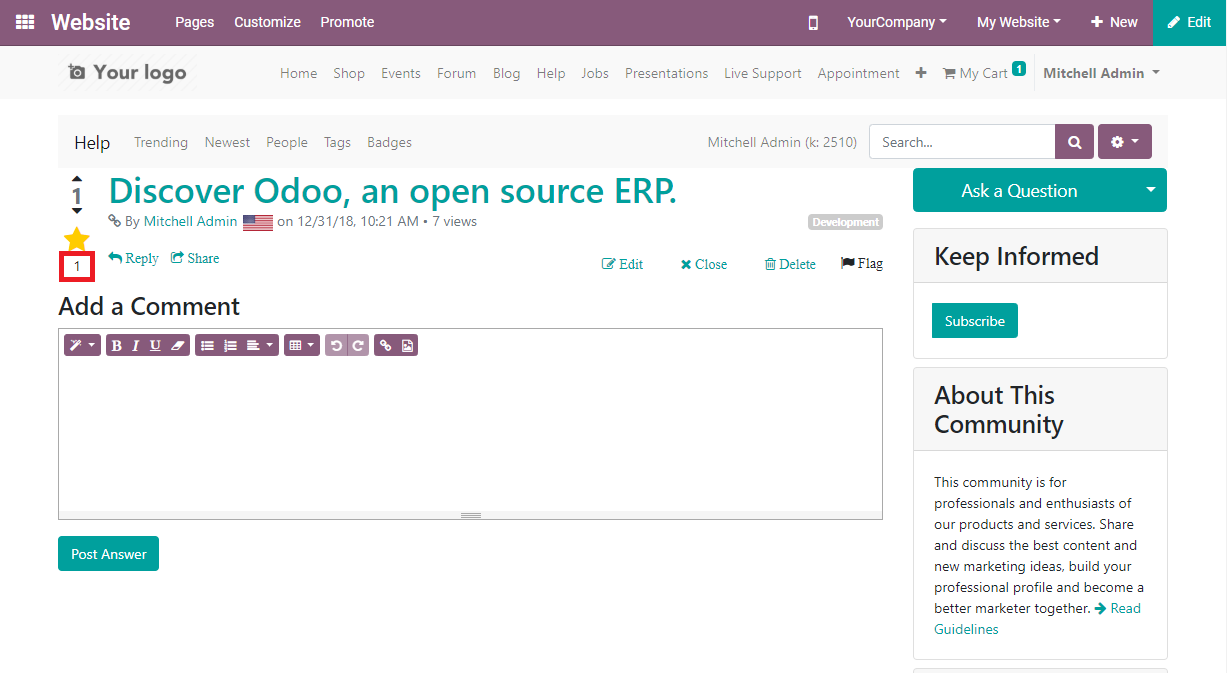Open the insert table dropdown
Image resolution: width=1227 pixels, height=673 pixels.
point(301,345)
